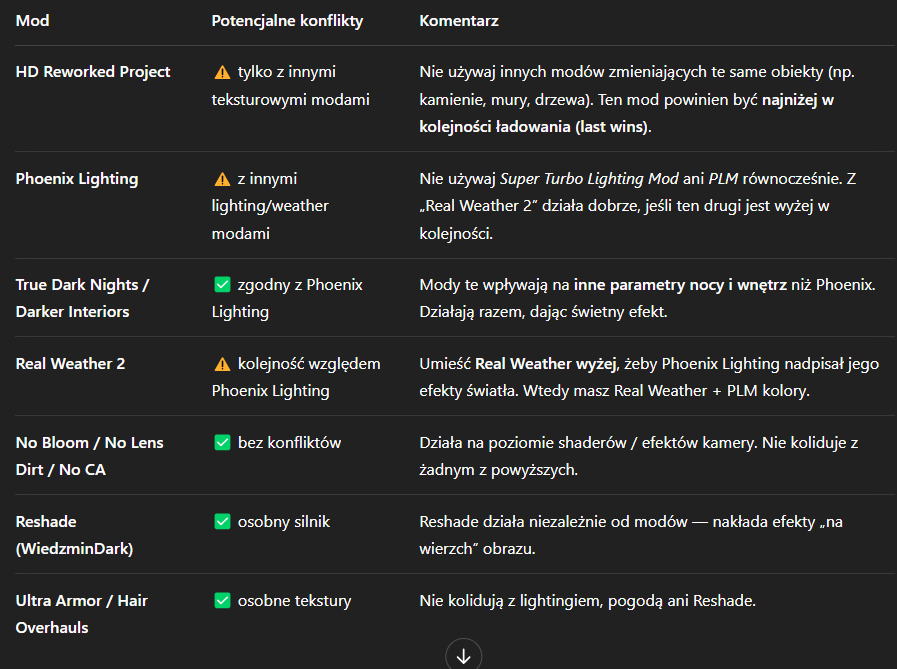
Task: Click bold 'najniżej w kolejności ładowania' text
Action: (x=626, y=113)
